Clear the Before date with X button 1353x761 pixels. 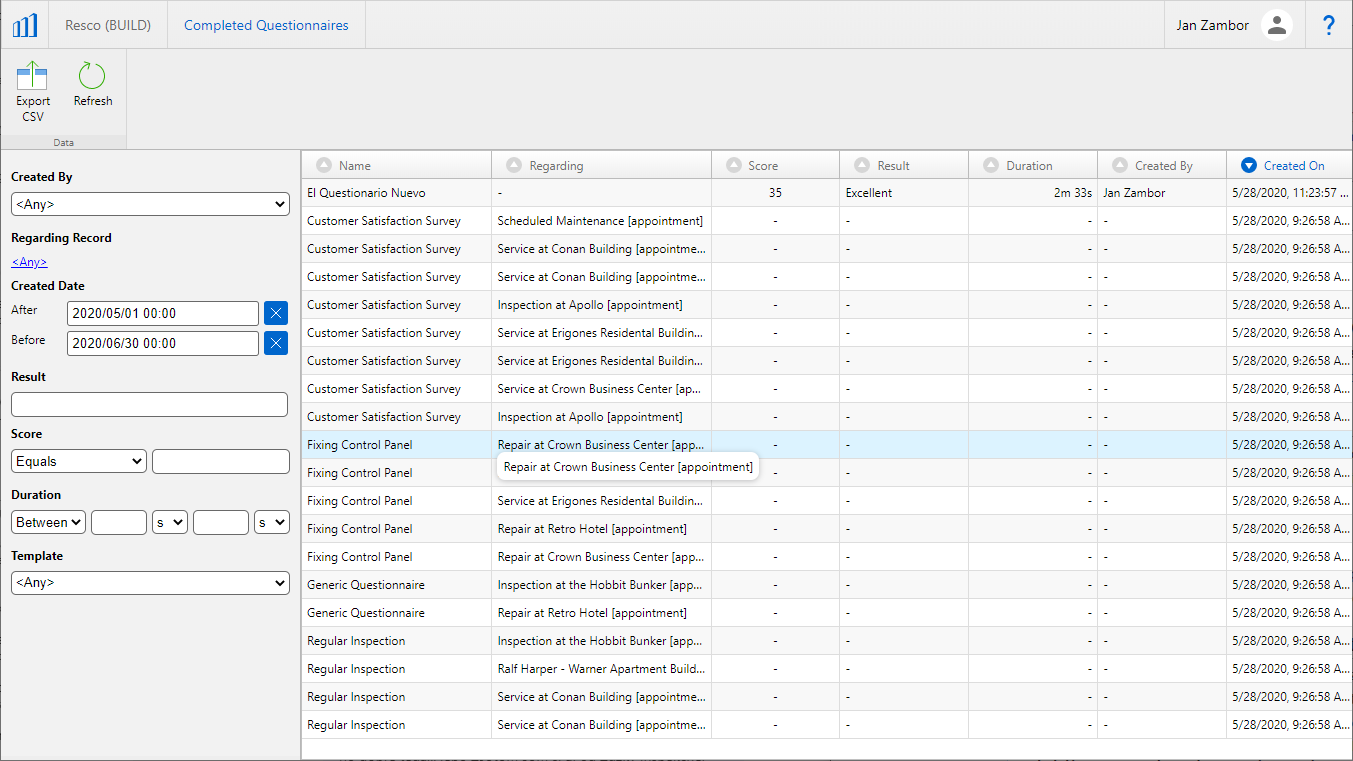276,343
